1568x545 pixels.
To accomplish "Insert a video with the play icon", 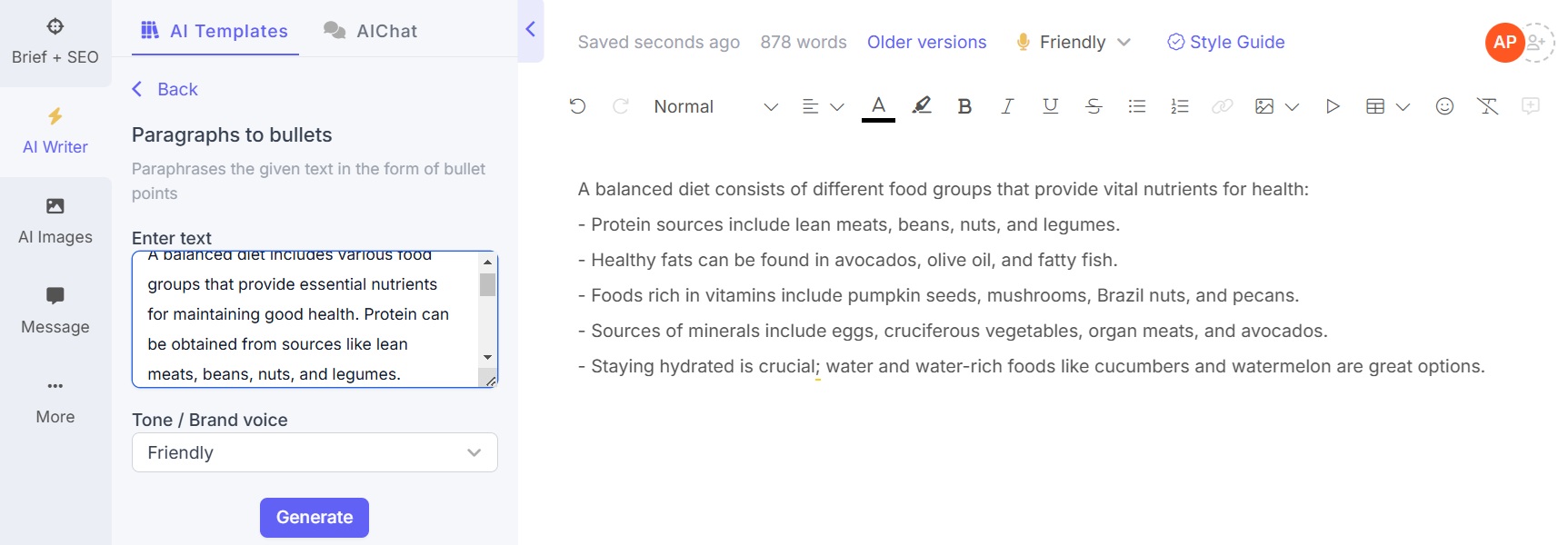I will (1333, 106).
